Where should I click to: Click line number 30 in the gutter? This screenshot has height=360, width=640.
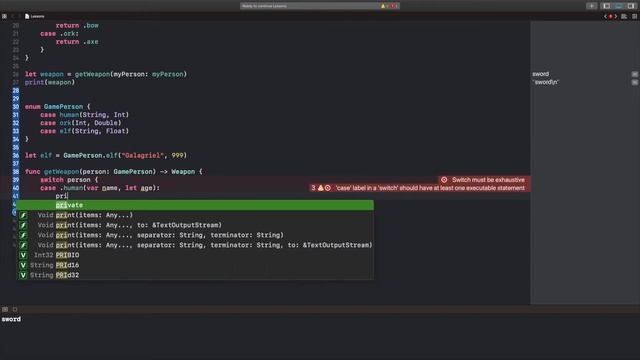tap(16, 107)
